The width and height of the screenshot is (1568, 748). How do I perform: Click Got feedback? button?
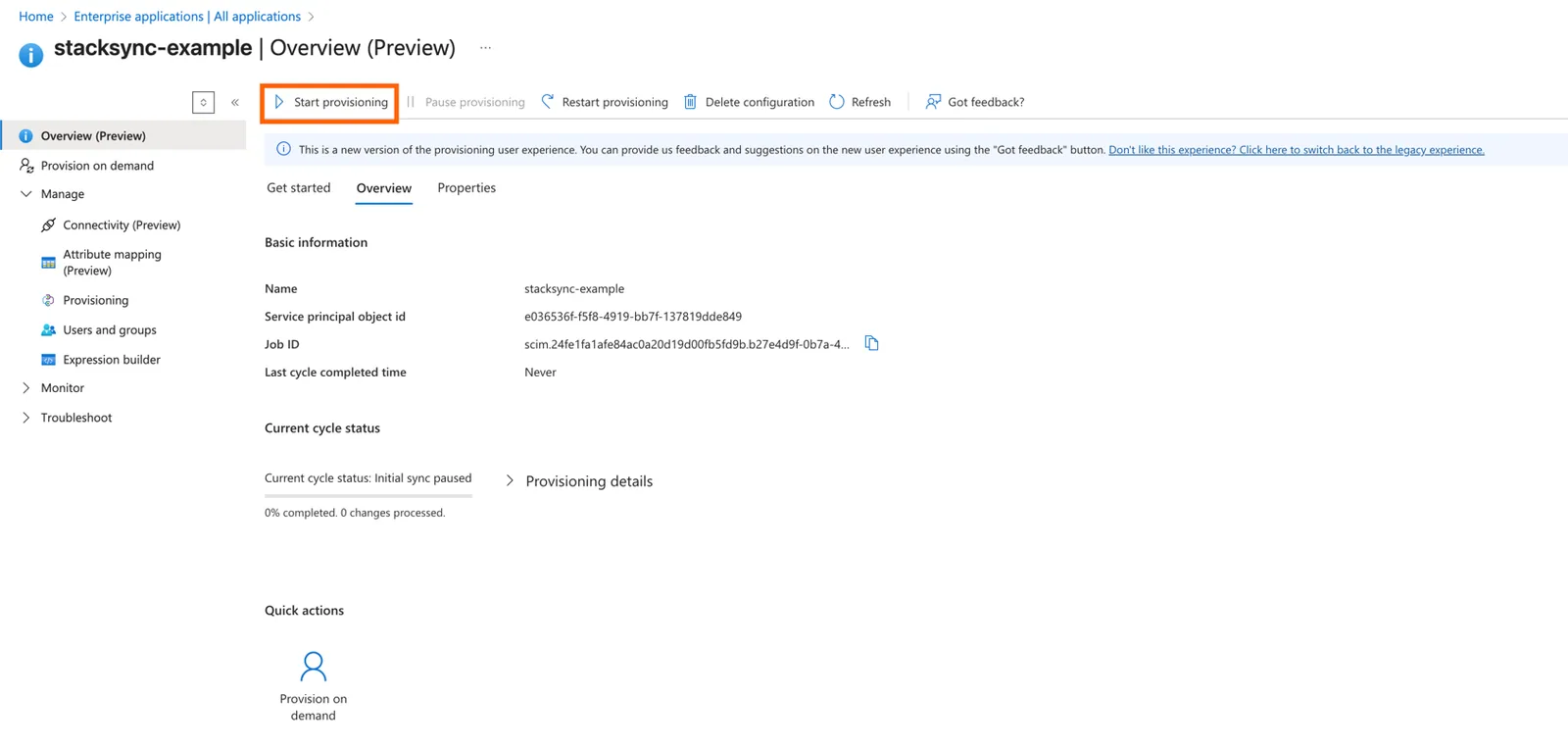click(x=975, y=102)
